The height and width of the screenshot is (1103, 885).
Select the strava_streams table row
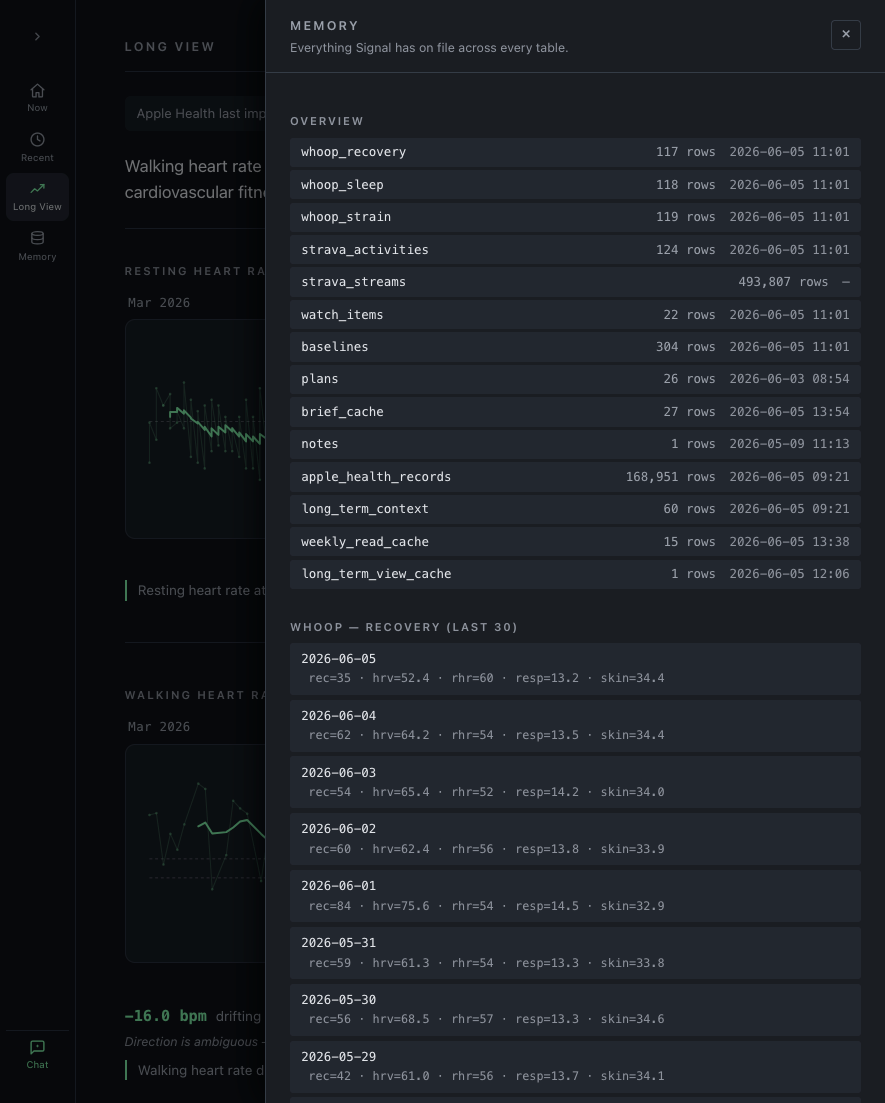[575, 282]
